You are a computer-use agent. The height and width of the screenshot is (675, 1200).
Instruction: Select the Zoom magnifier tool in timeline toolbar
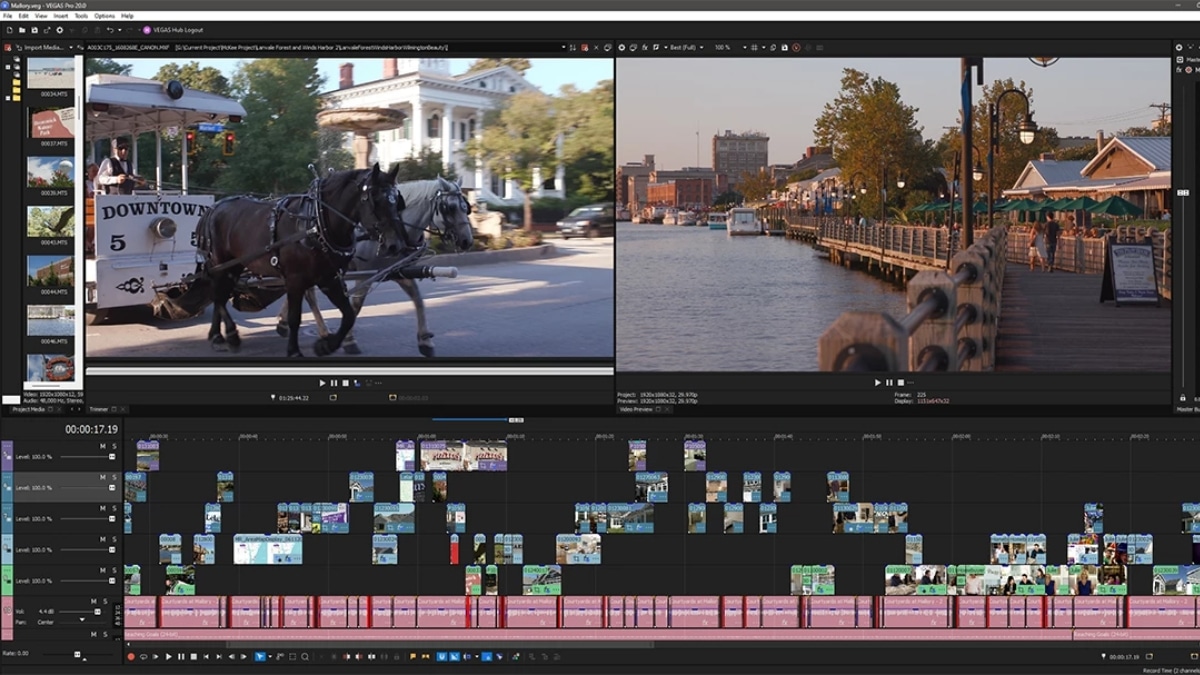(x=305, y=657)
